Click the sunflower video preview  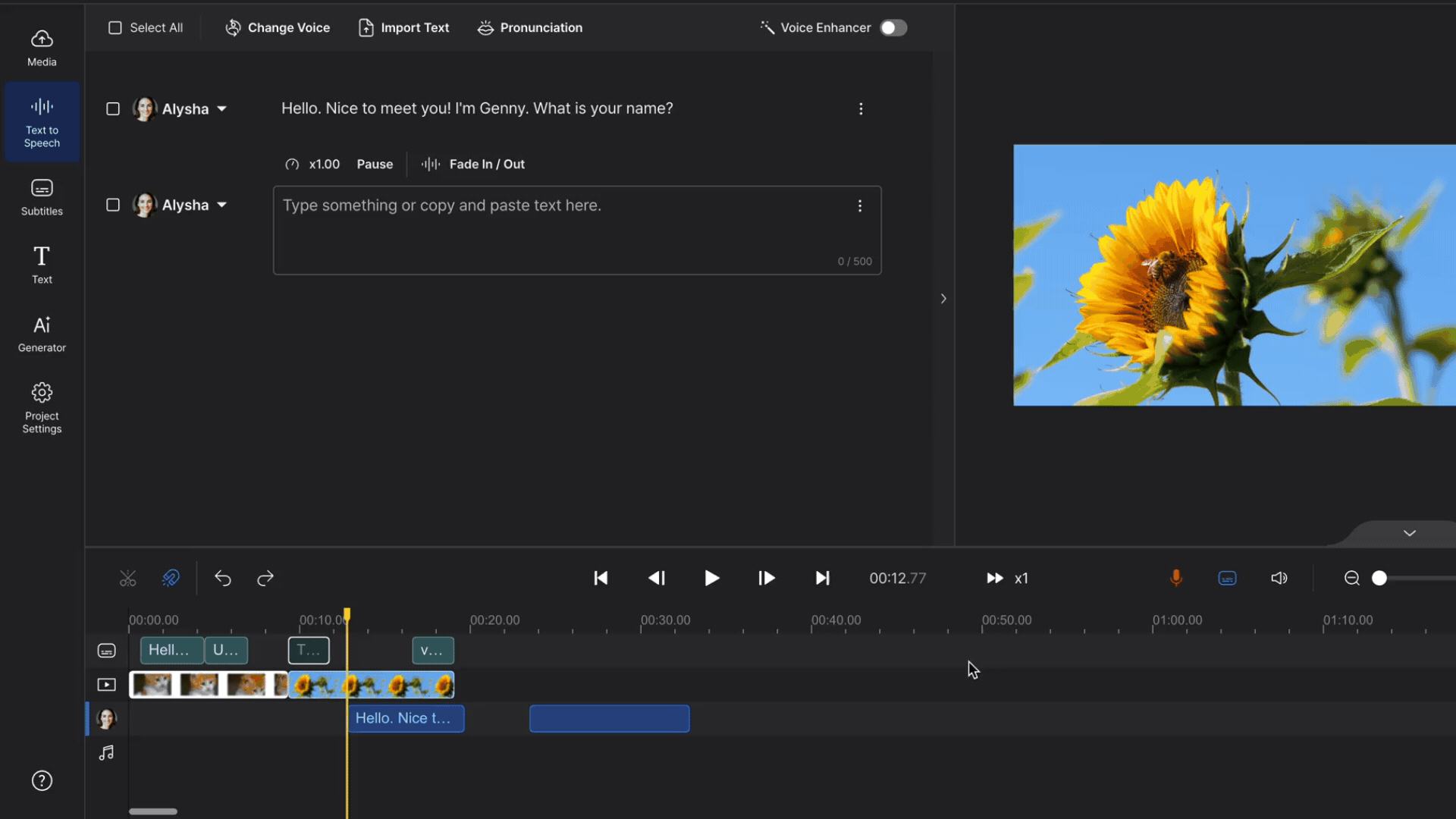point(1235,275)
